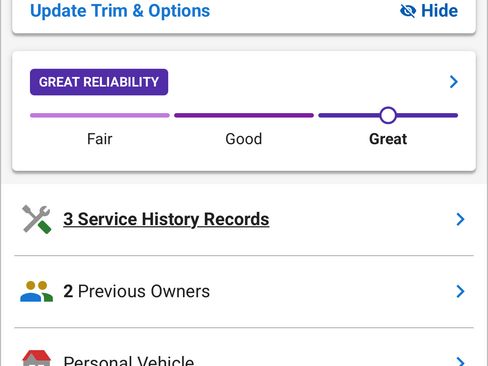Click the Fair reliability label
Image resolution: width=488 pixels, height=366 pixels.
point(100,139)
